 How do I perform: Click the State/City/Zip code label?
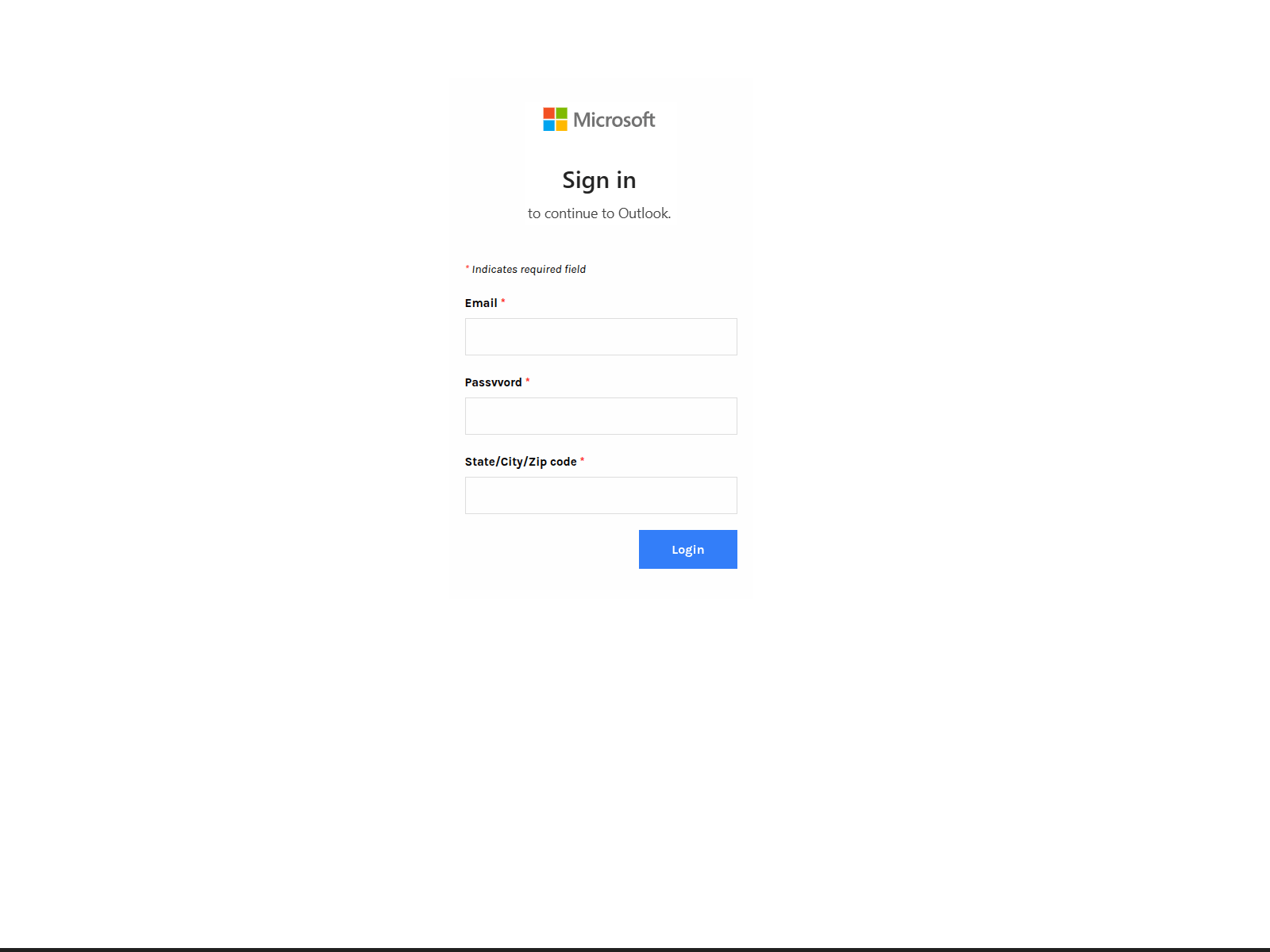coord(521,462)
